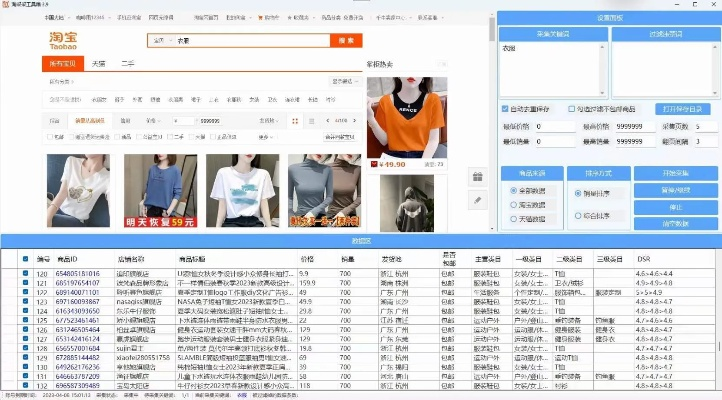This screenshot has width=722, height=400.
Task: Click the browser scrollbar's bottom arrow
Action: click(492, 228)
